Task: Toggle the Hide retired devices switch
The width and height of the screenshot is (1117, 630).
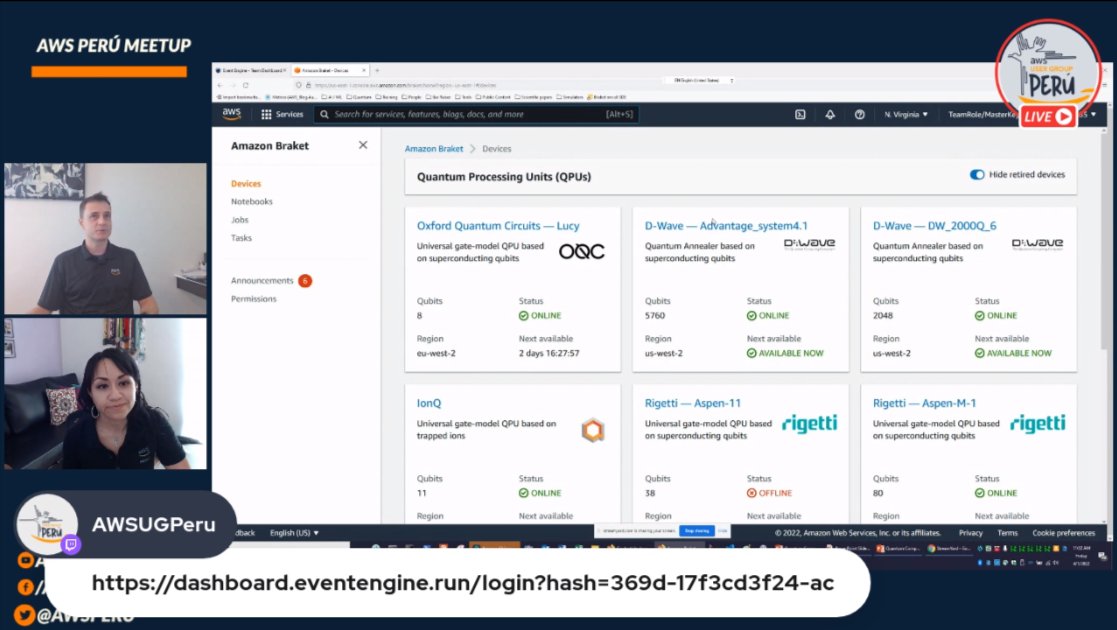Action: [x=977, y=175]
